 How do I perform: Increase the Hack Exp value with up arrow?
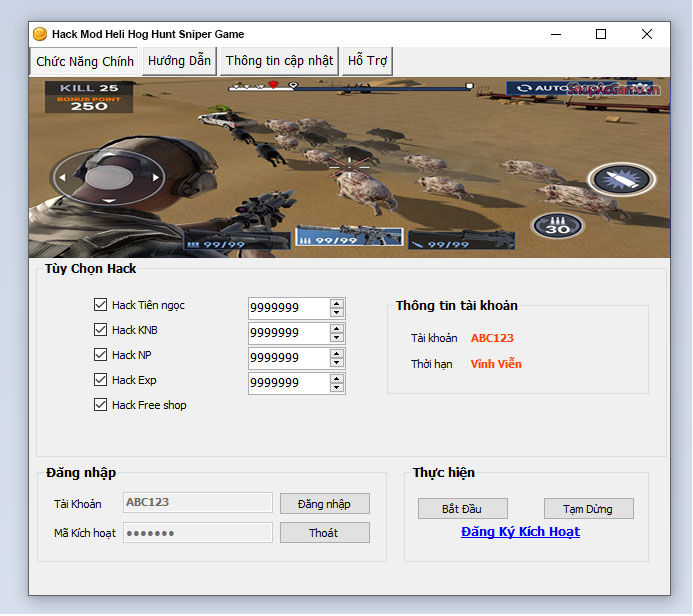click(337, 378)
